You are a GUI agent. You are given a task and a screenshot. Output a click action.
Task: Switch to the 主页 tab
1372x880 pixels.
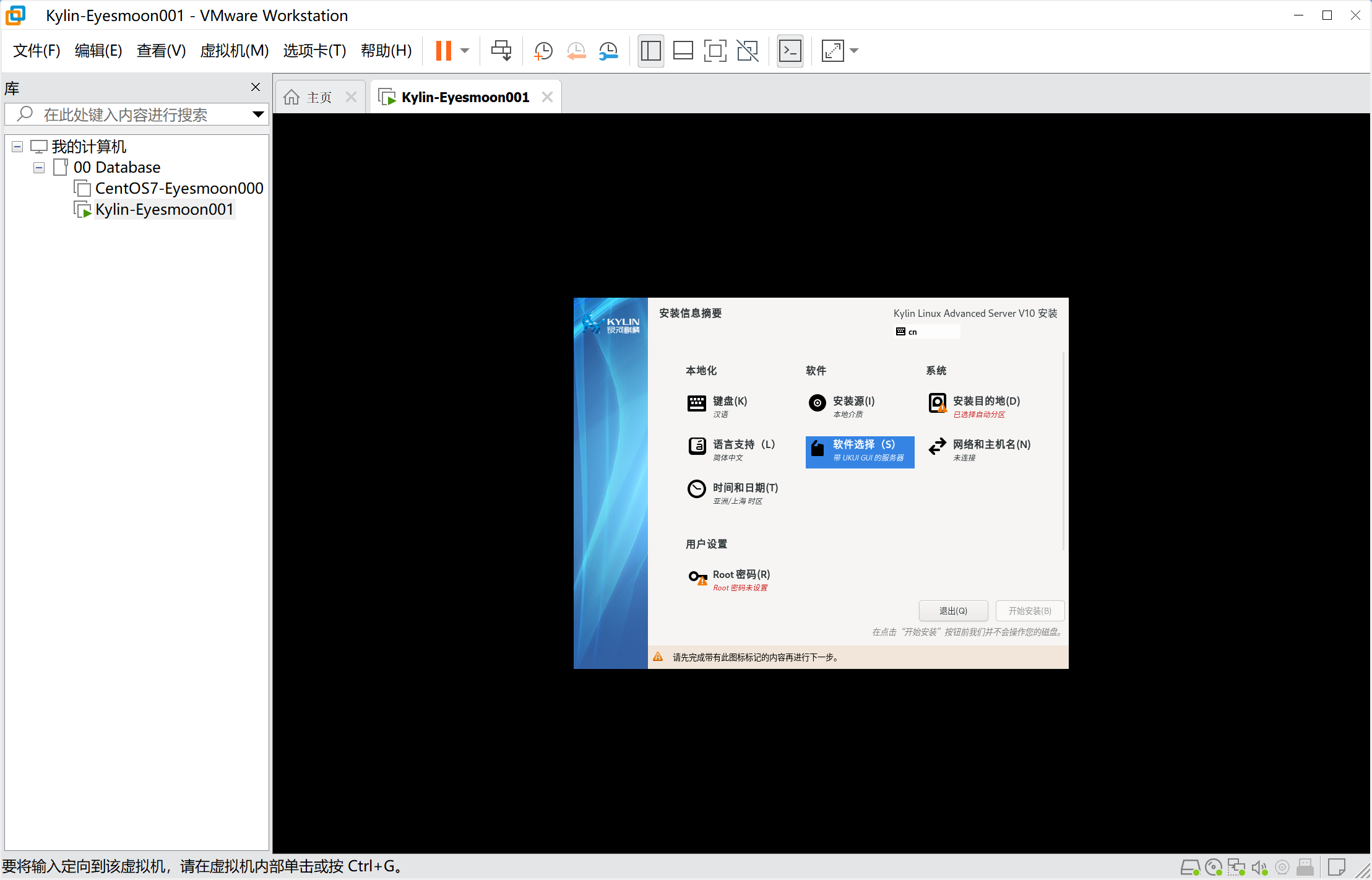tap(319, 97)
